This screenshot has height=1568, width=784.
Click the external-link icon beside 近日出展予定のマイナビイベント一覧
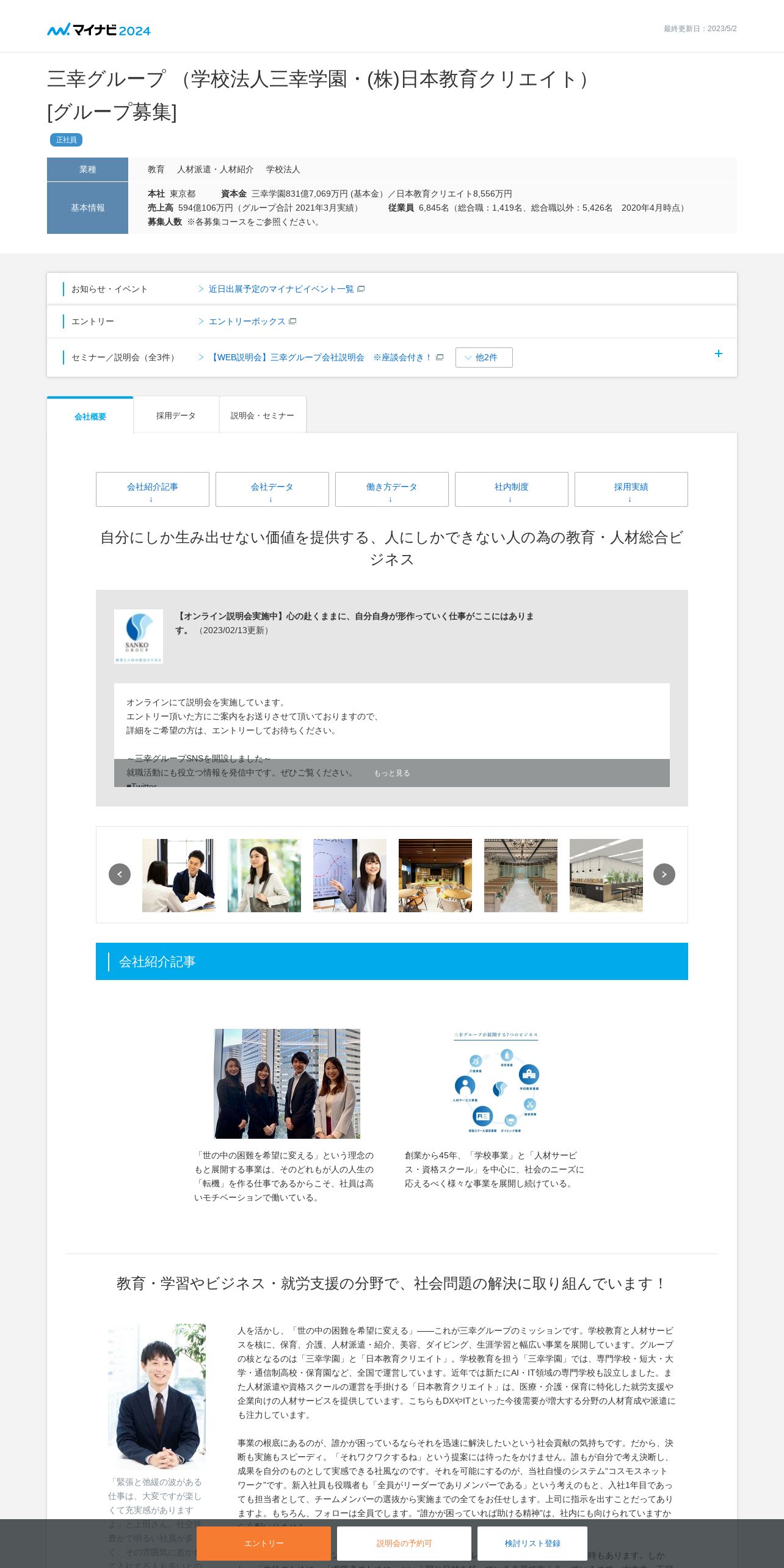coord(361,289)
